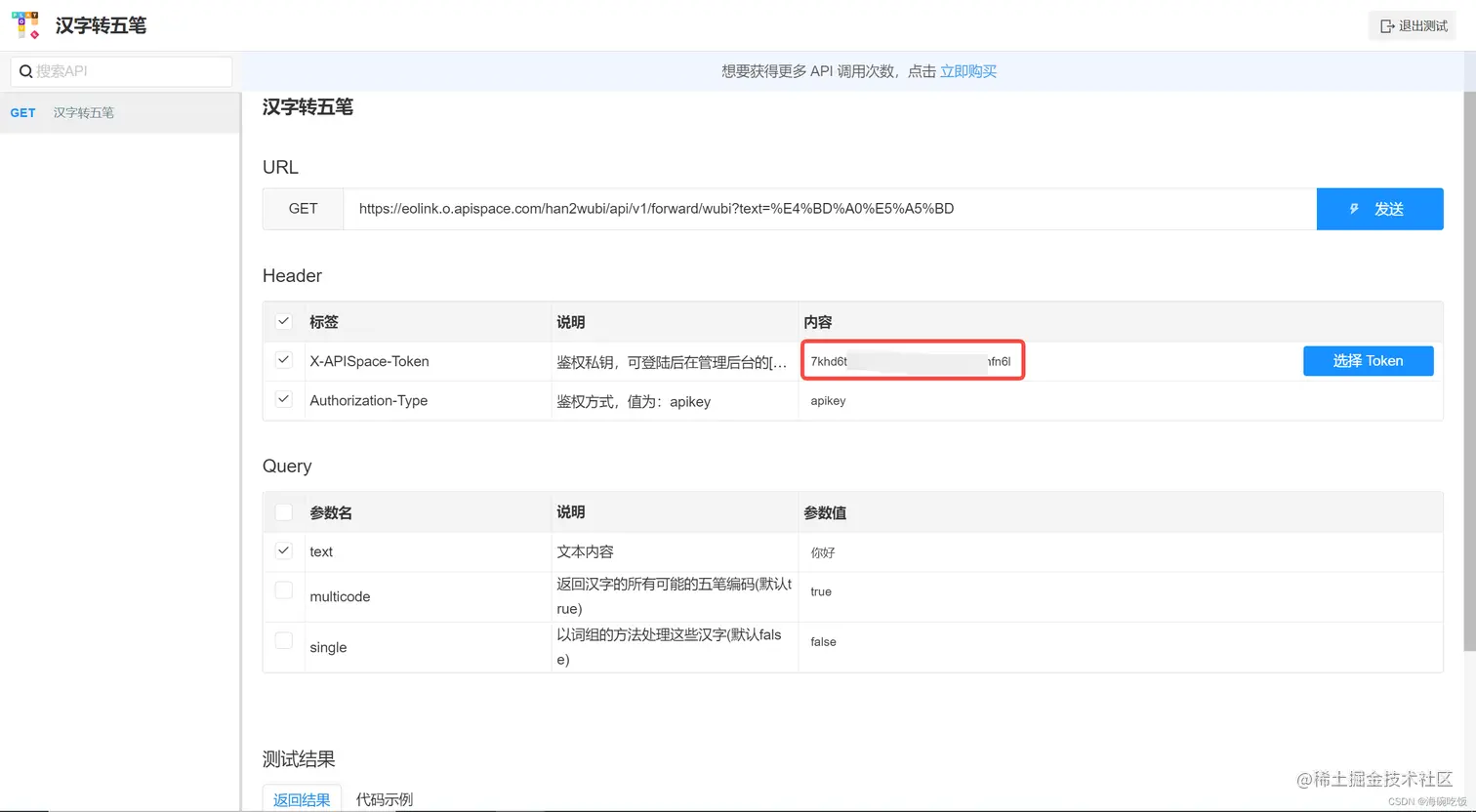The image size is (1476, 812).
Task: Switch to the 代码示例 tab
Action: [385, 799]
